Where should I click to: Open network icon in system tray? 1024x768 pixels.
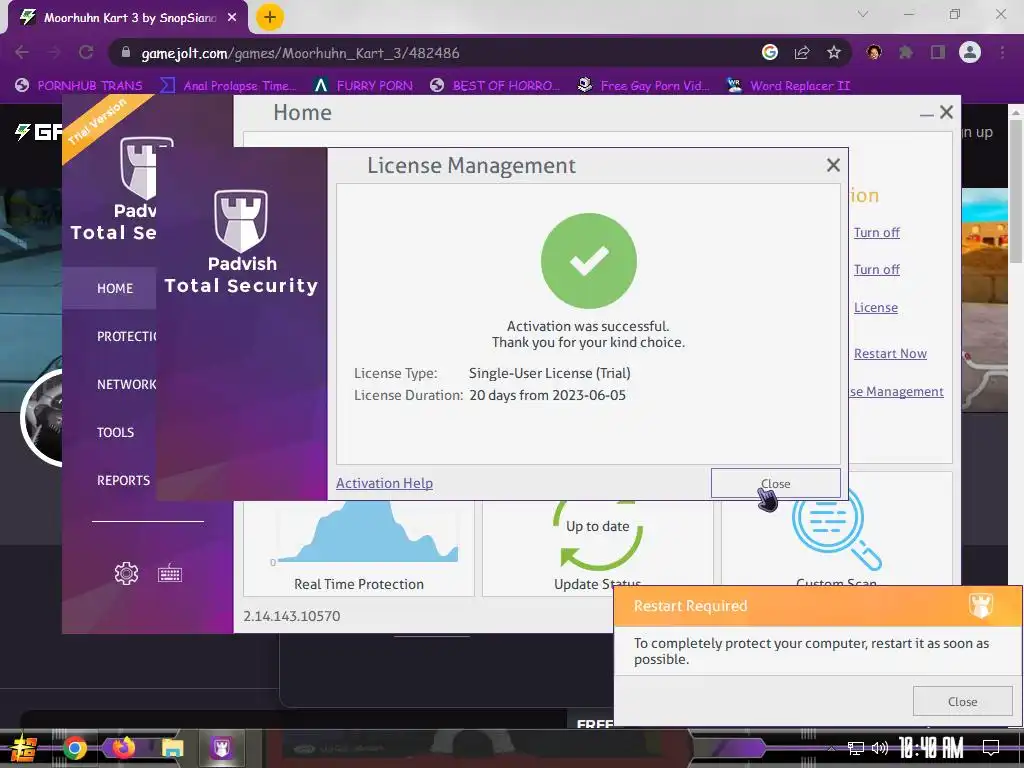(855, 748)
